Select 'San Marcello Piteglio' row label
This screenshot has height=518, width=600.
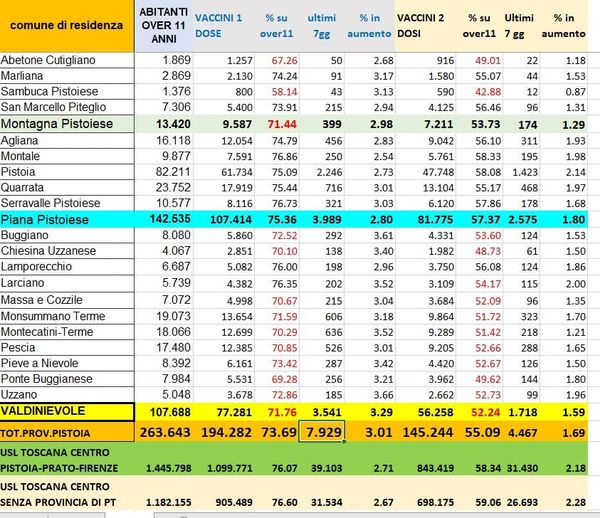pyautogui.click(x=67, y=107)
